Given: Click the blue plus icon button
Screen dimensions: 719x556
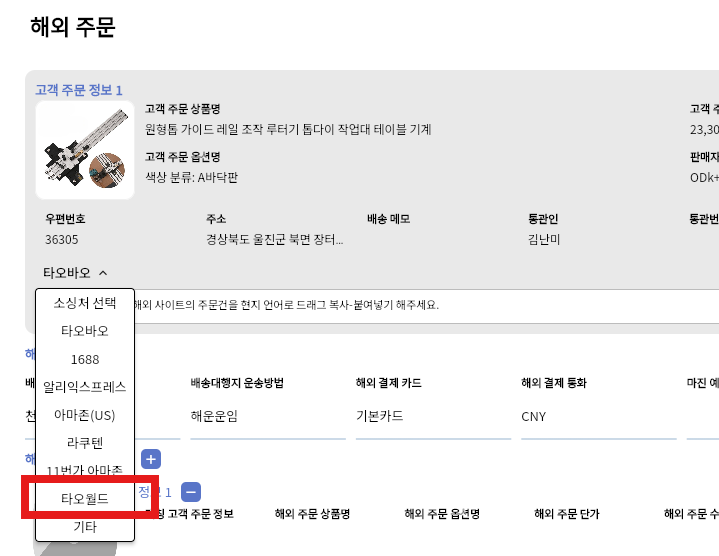Looking at the screenshot, I should [x=151, y=459].
